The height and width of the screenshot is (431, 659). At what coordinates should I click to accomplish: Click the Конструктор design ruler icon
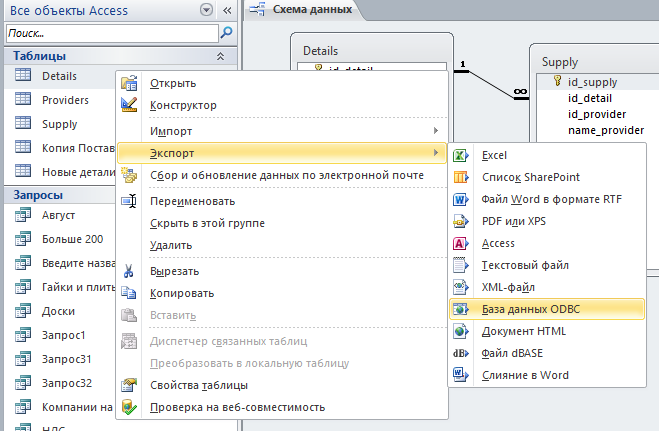(x=129, y=105)
